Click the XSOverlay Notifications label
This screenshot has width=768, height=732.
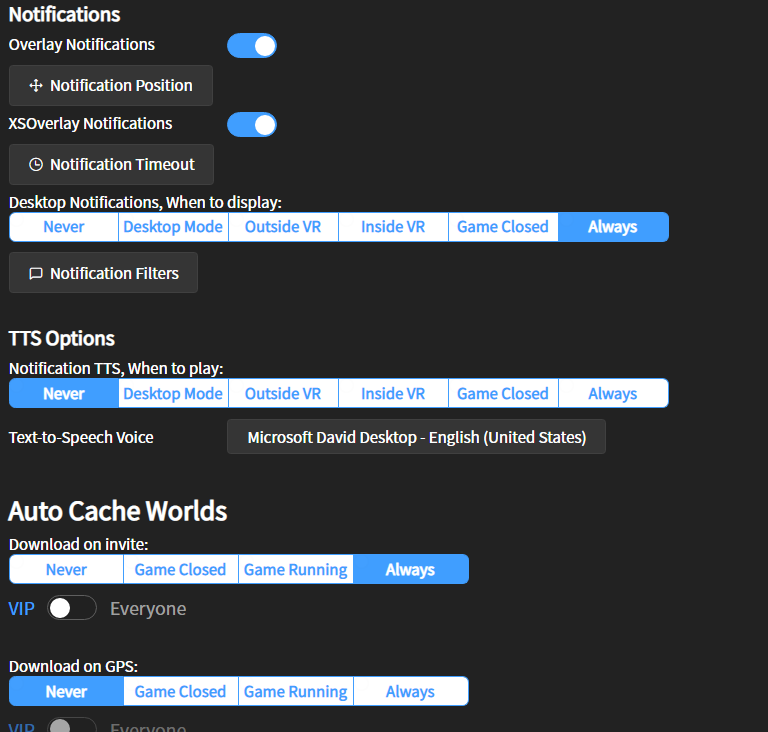(91, 124)
